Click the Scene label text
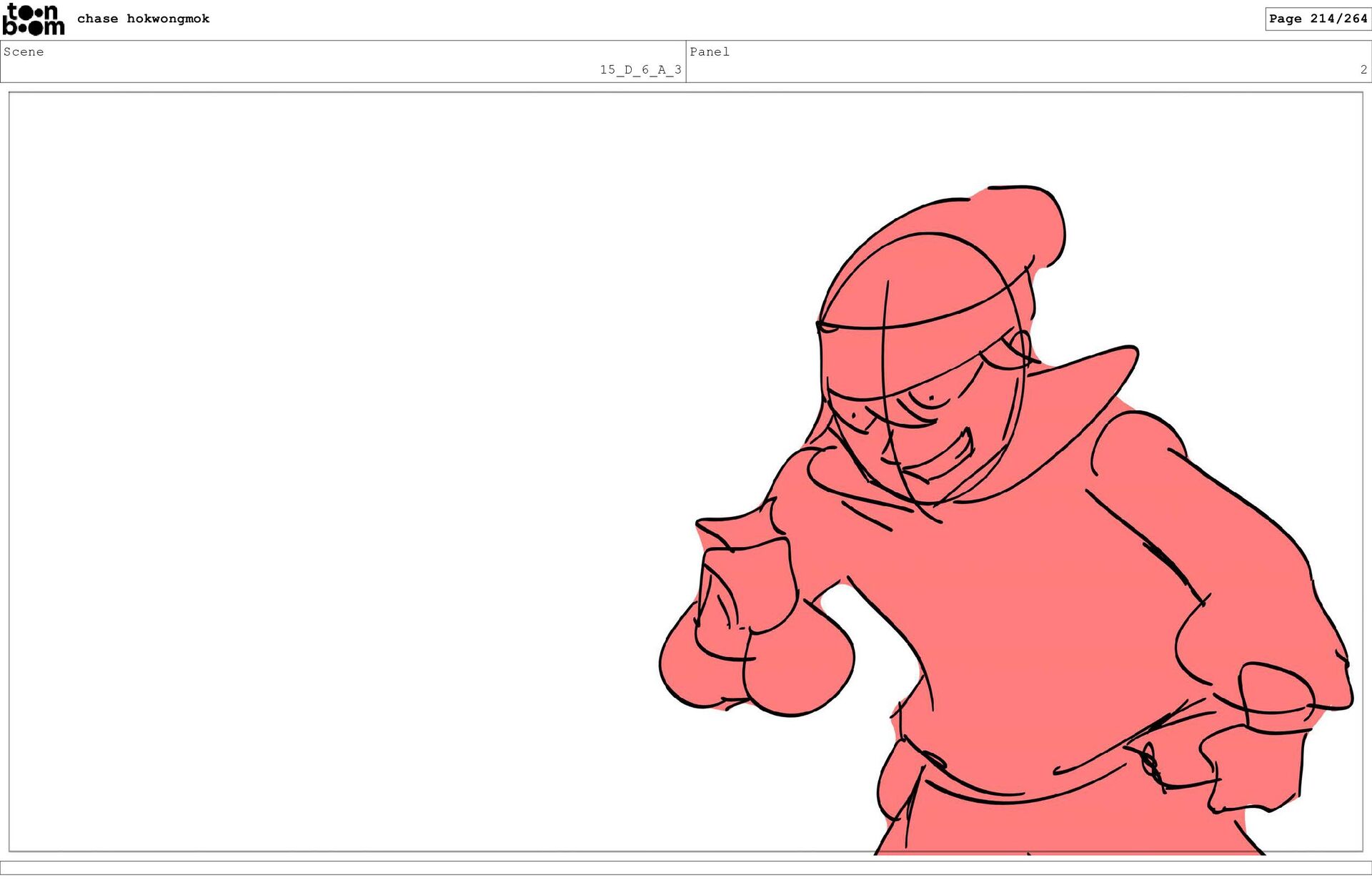Image resolution: width=1372 pixels, height=888 pixels. click(24, 51)
